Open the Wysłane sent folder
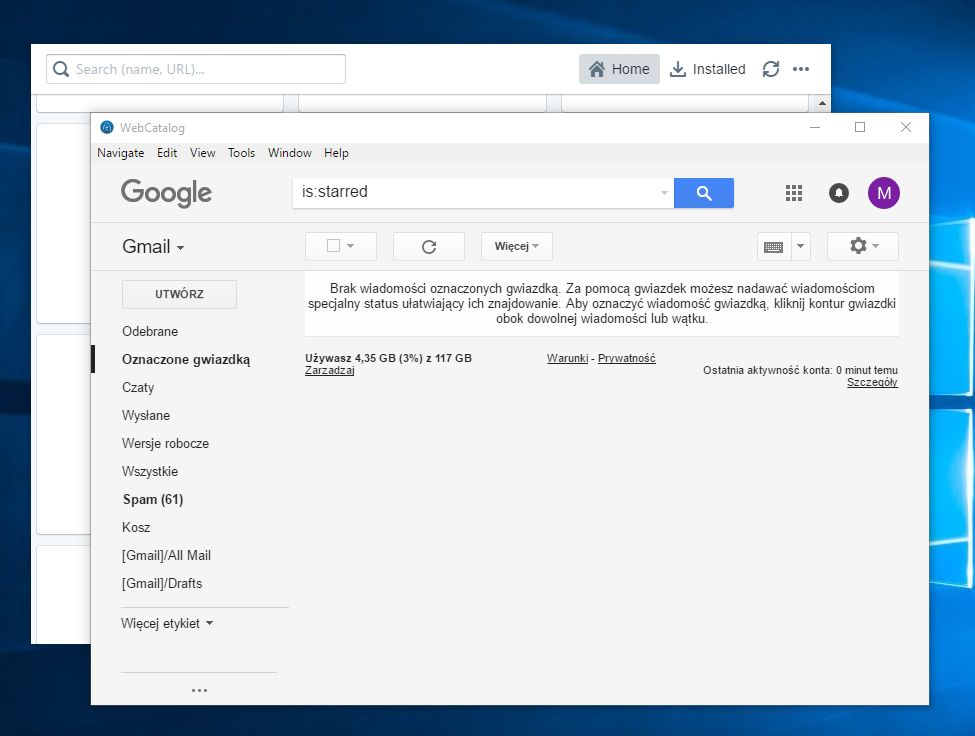Viewport: 975px width, 736px height. (146, 415)
